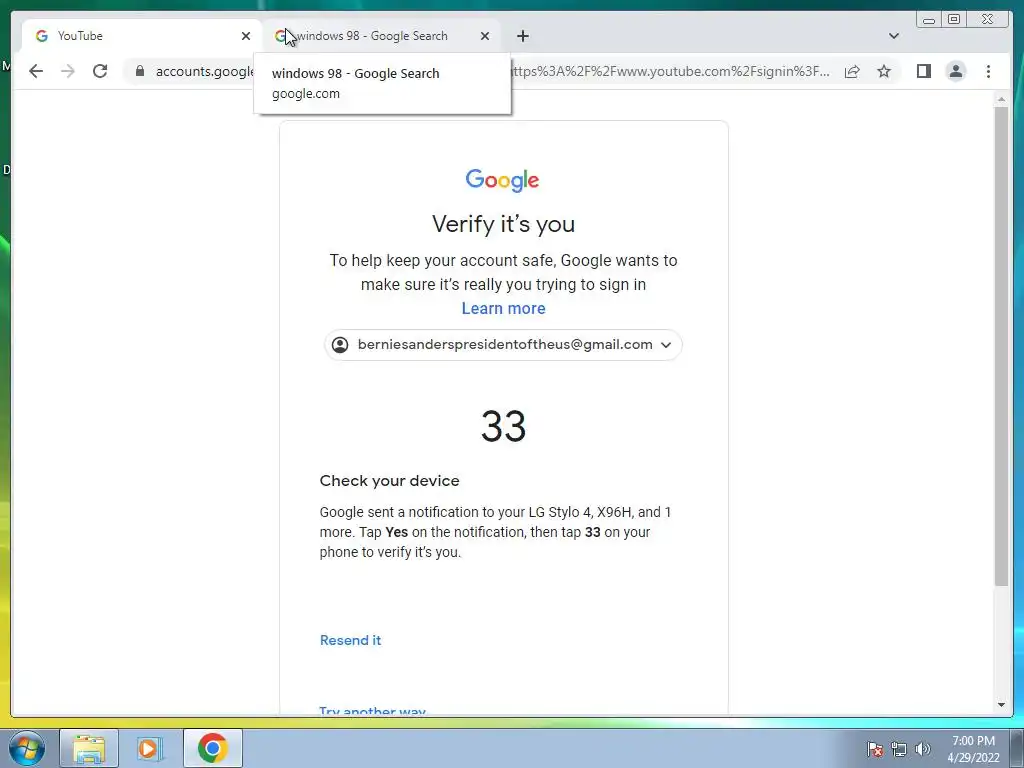The height and width of the screenshot is (768, 1024).
Task: Click the Check your device heading
Action: [x=389, y=481]
